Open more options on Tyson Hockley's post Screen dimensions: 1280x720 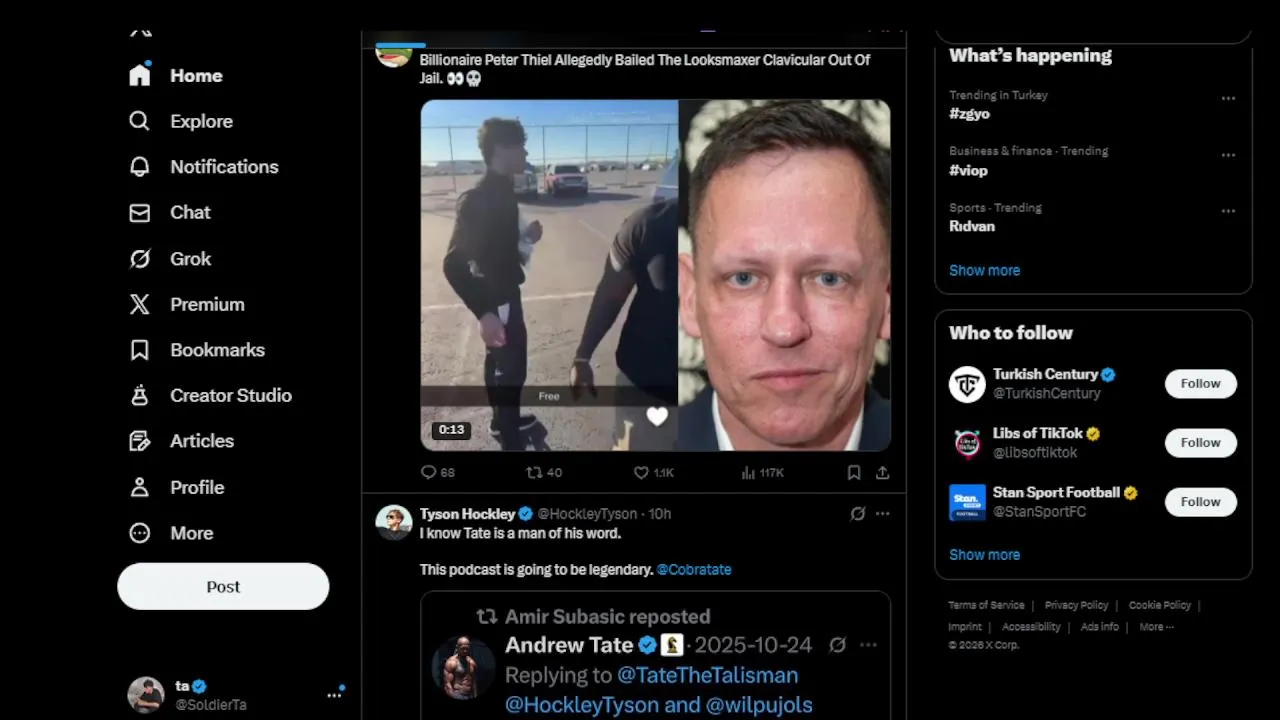click(882, 513)
